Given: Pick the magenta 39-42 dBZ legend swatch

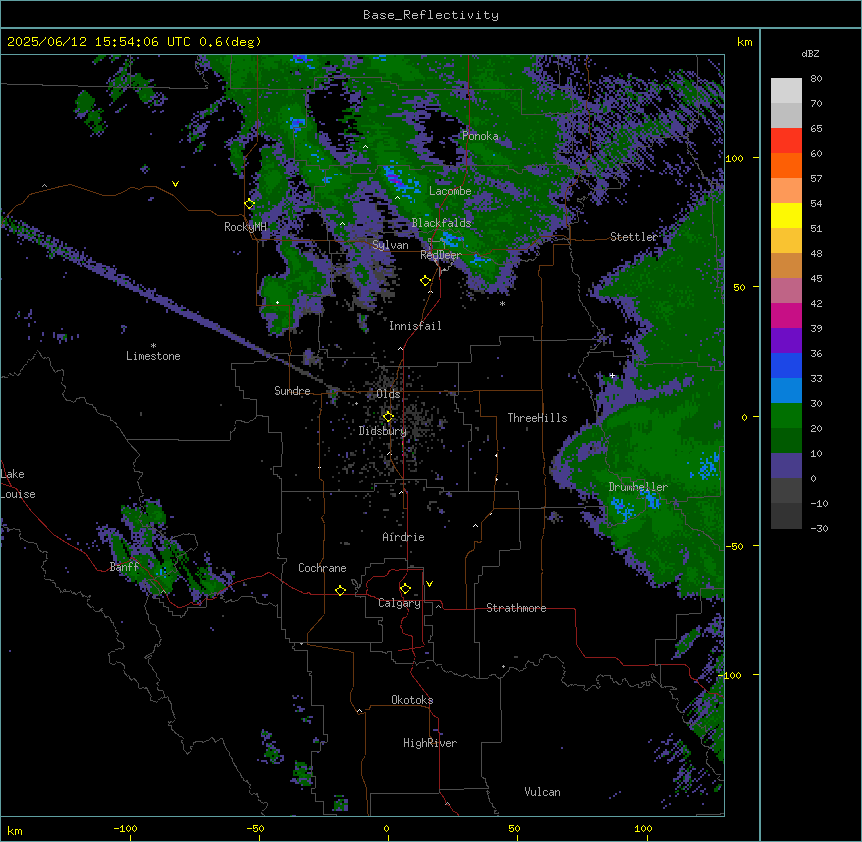Looking at the screenshot, I should (x=786, y=315).
